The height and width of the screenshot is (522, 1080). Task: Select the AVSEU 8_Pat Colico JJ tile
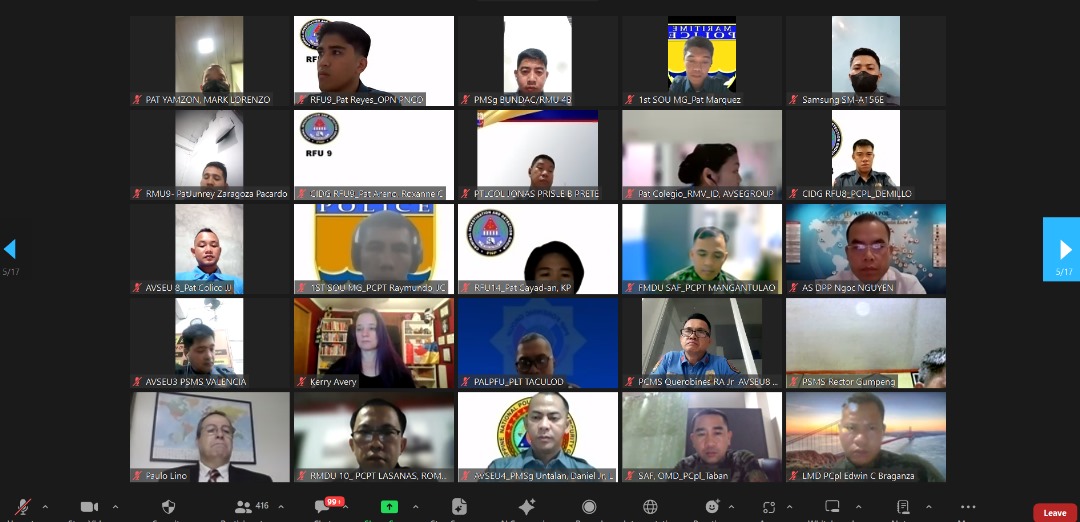tap(210, 249)
